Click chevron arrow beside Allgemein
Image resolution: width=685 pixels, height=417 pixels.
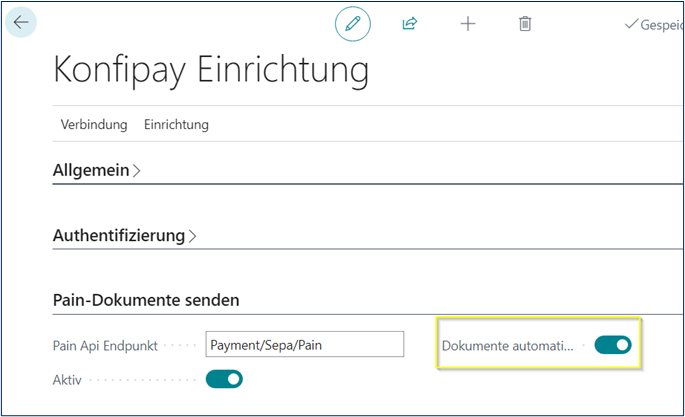point(137,171)
